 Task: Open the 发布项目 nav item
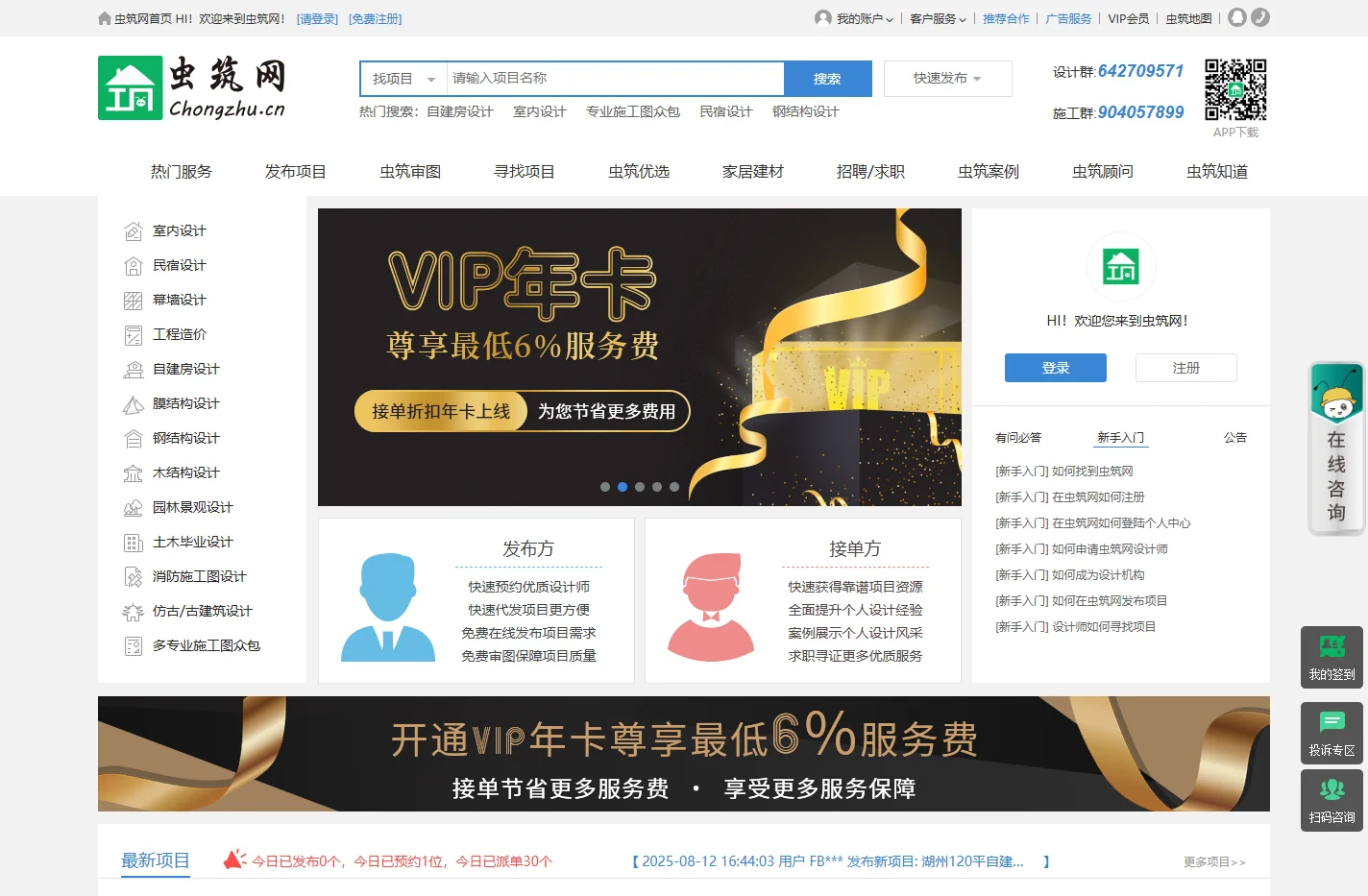coord(296,172)
